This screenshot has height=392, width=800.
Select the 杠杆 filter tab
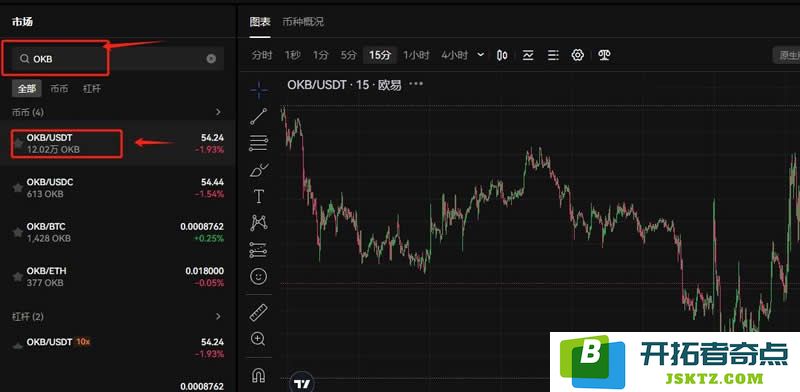coord(92,88)
